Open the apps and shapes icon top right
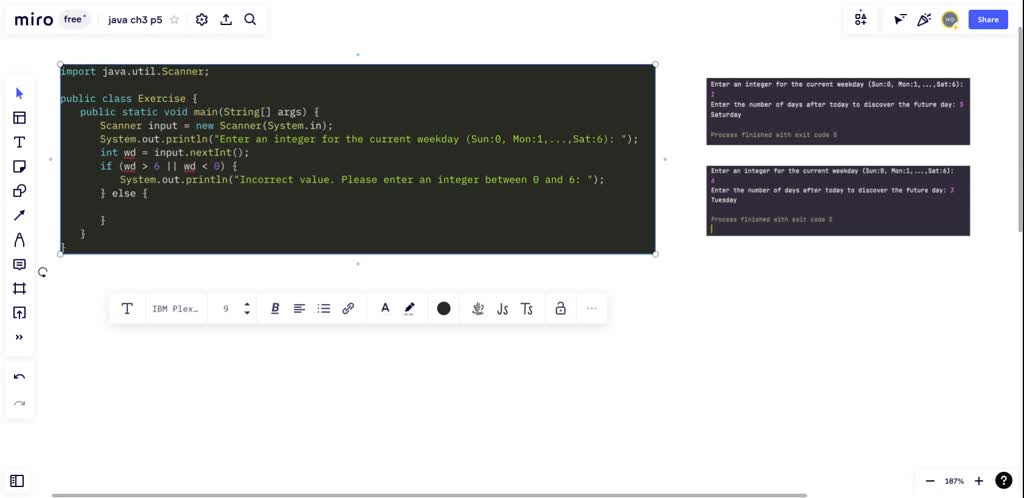 click(861, 19)
